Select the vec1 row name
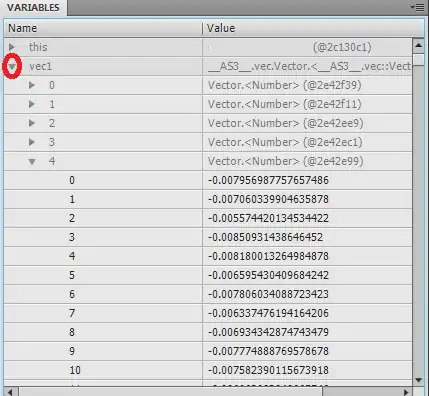Image resolution: width=429 pixels, height=396 pixels. (x=41, y=66)
